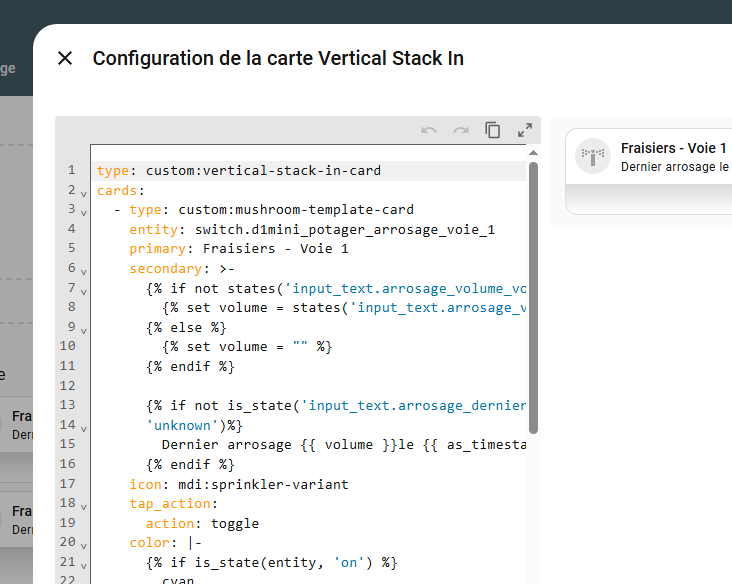Click the Fraisiers - Voie 1 preview card

pyautogui.click(x=672, y=157)
